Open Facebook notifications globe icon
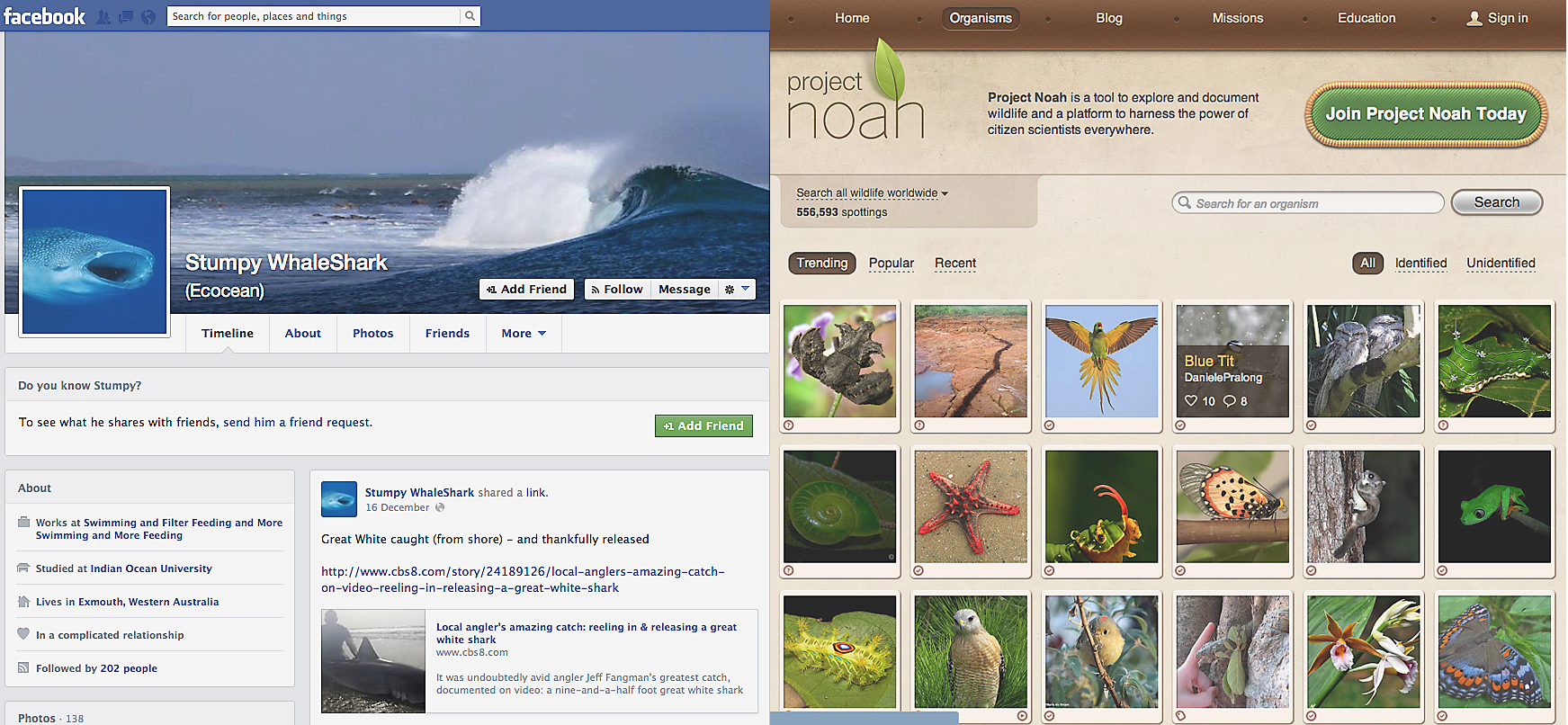Viewport: 1568px width, 725px height. pyautogui.click(x=148, y=17)
